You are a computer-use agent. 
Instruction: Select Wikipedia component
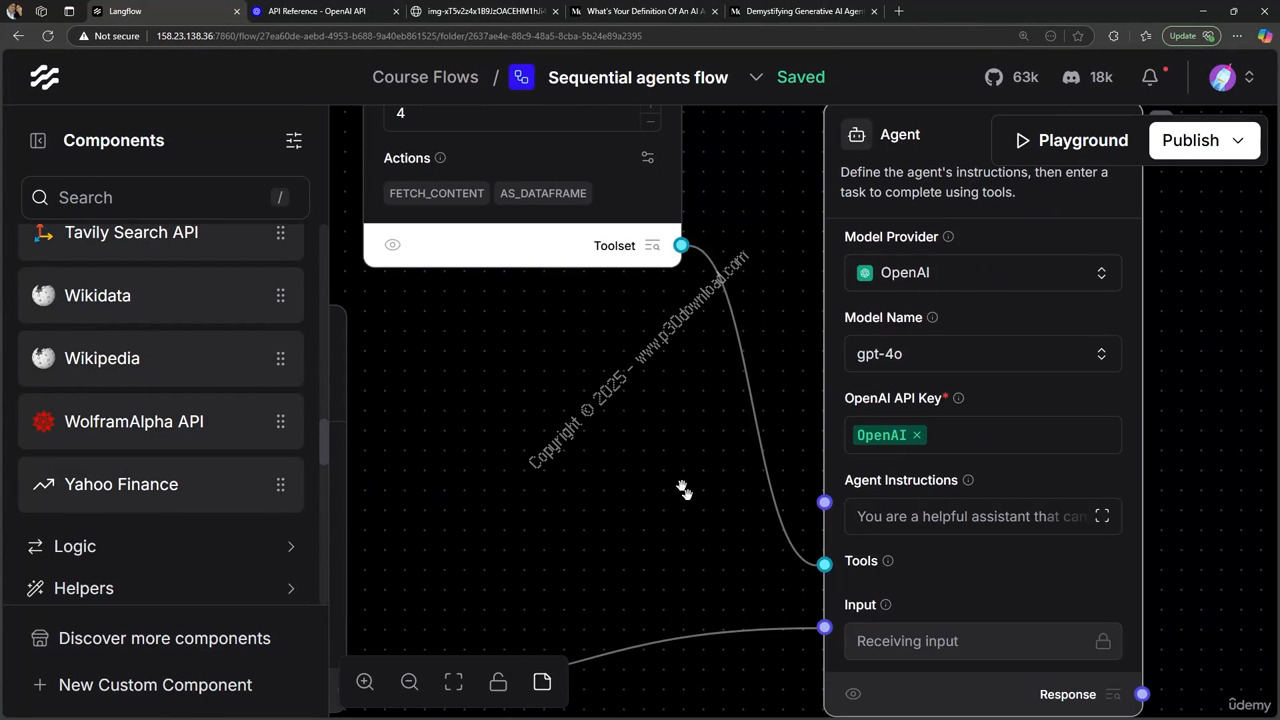(x=161, y=359)
